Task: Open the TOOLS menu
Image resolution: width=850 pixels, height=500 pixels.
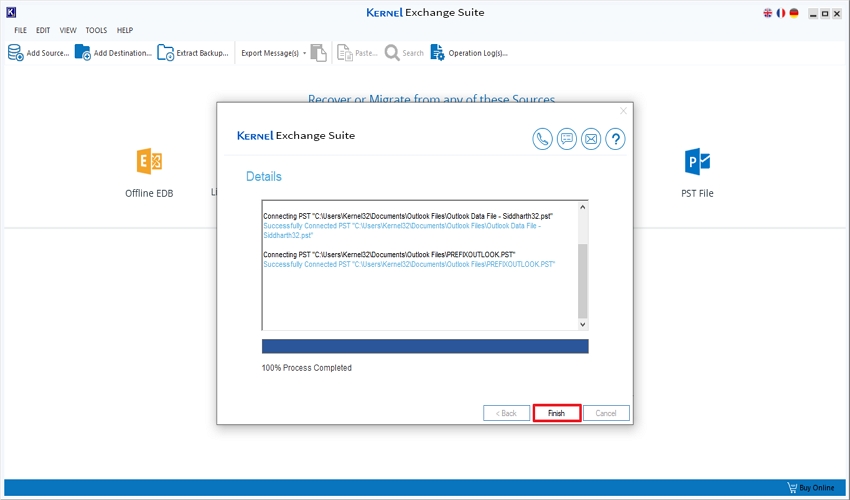Action: click(x=96, y=30)
